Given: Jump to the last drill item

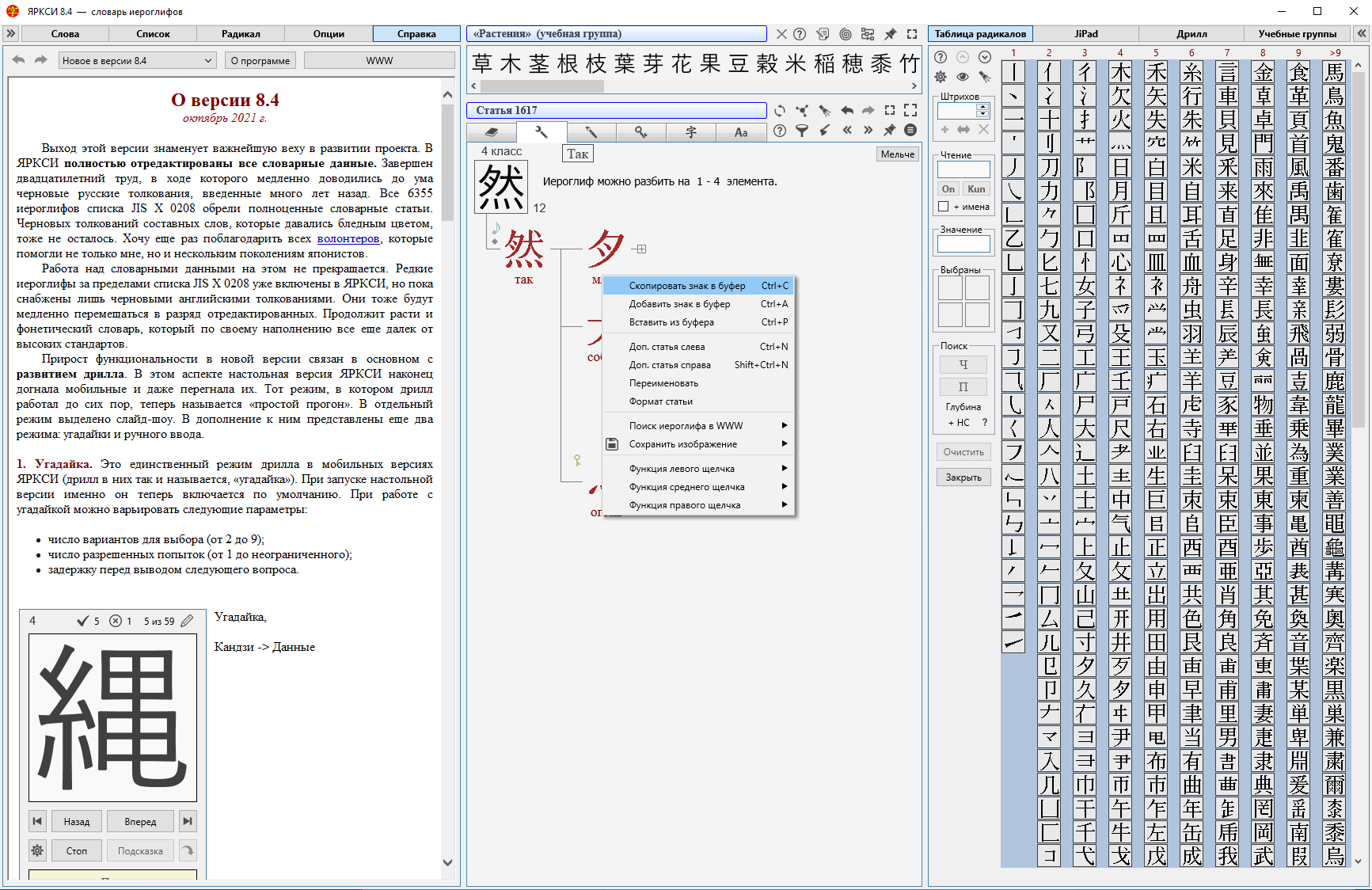Looking at the screenshot, I should coord(188,821).
